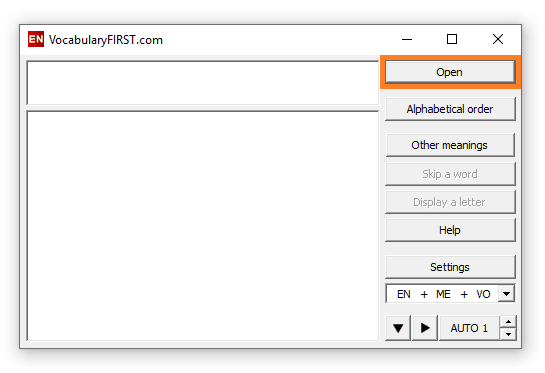Viewport: 545px width, 373px height.
Task: Show Other meanings
Action: pos(450,145)
